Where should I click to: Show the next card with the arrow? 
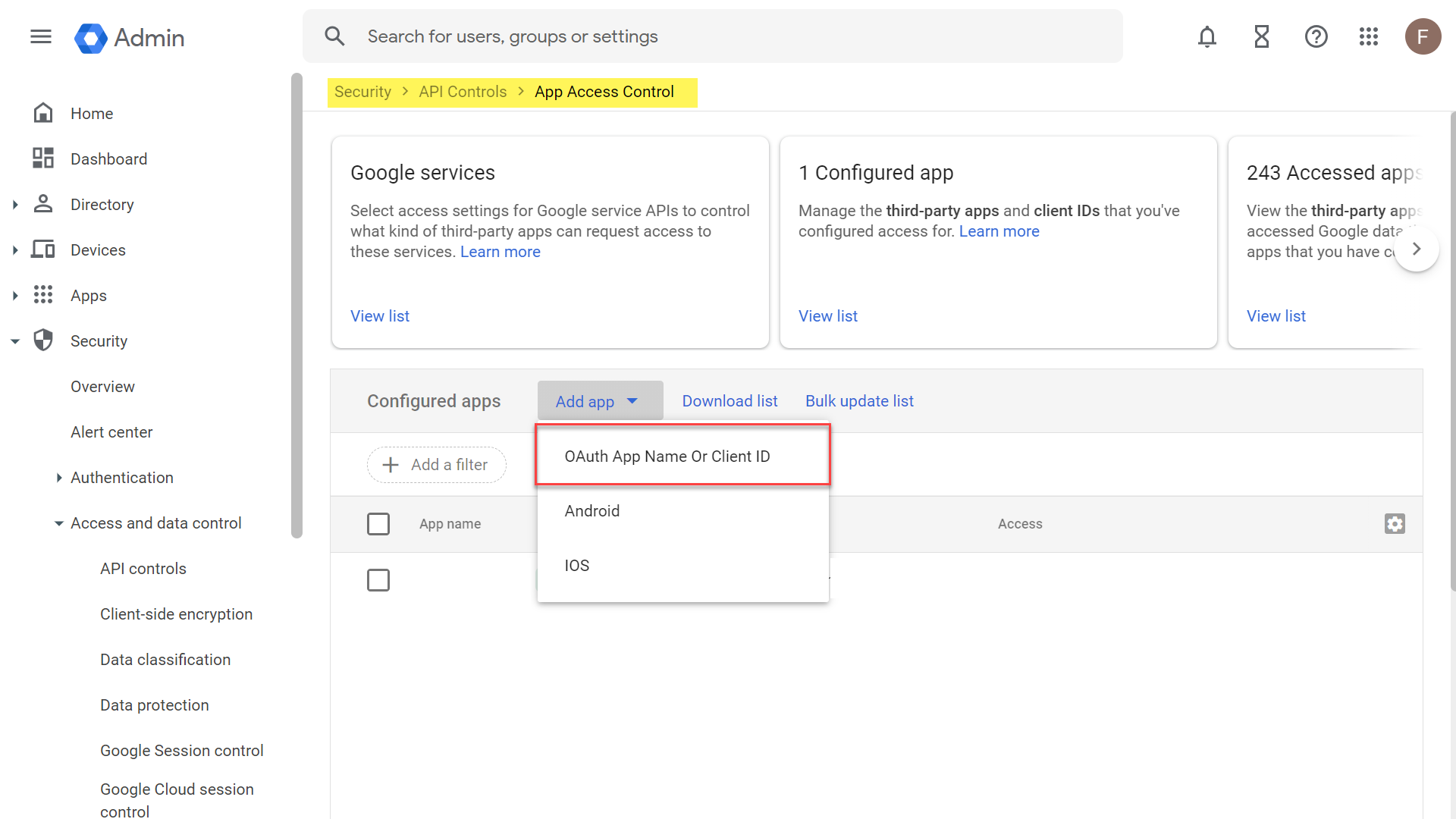[1417, 249]
